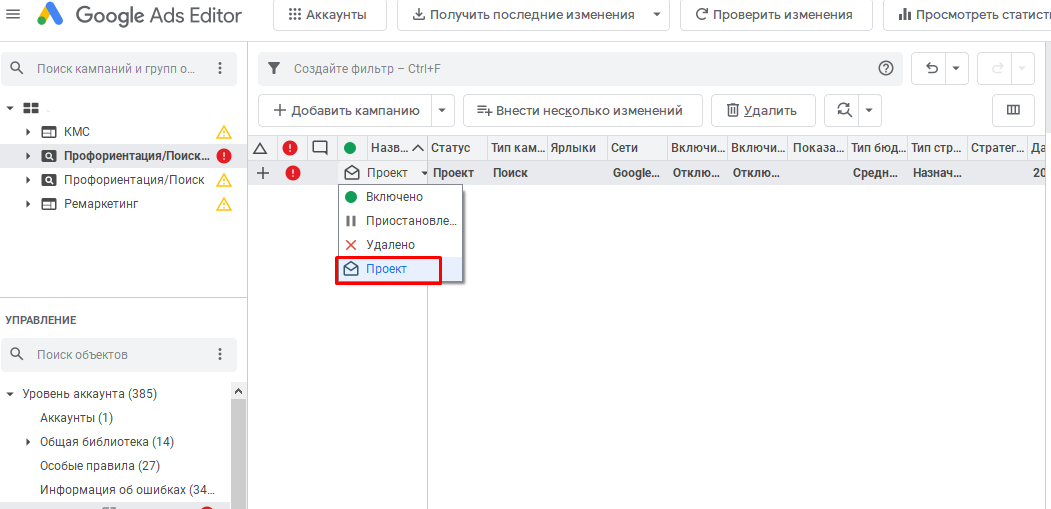This screenshot has height=509, width=1051.
Task: Open the find and replace dropdown arrow
Action: (869, 111)
